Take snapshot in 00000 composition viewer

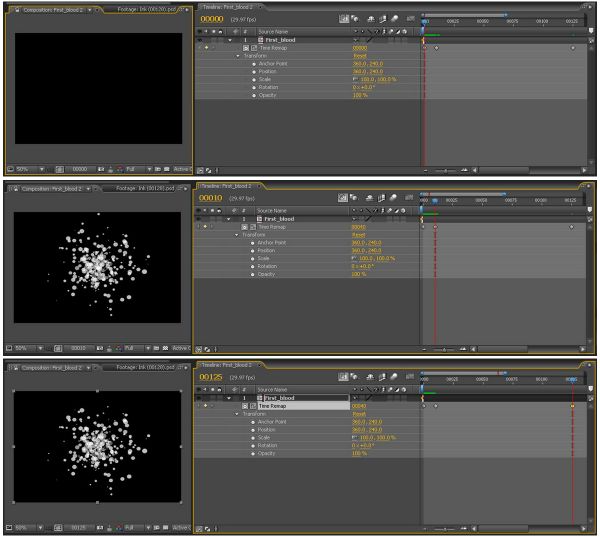click(x=101, y=169)
